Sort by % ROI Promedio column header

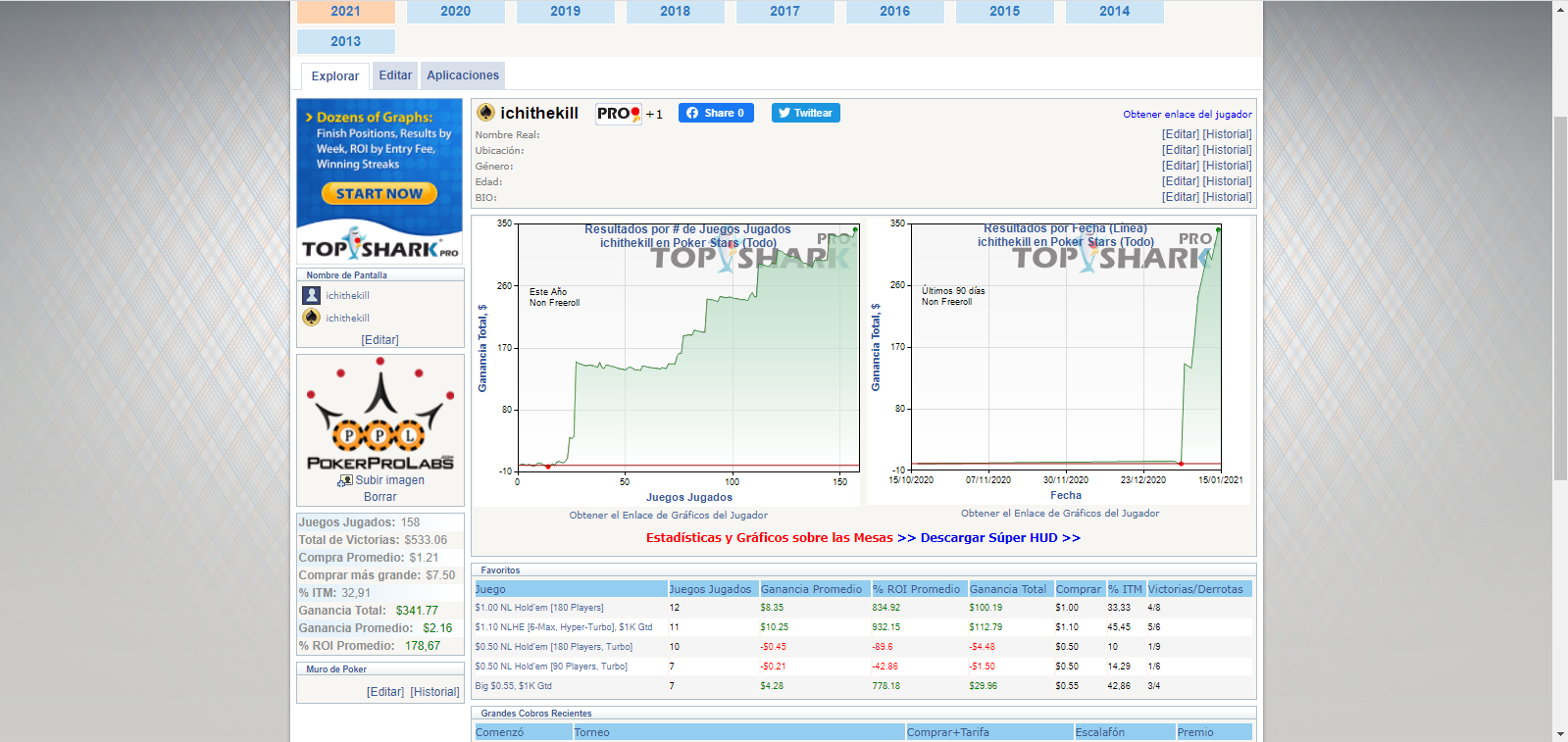click(x=919, y=589)
